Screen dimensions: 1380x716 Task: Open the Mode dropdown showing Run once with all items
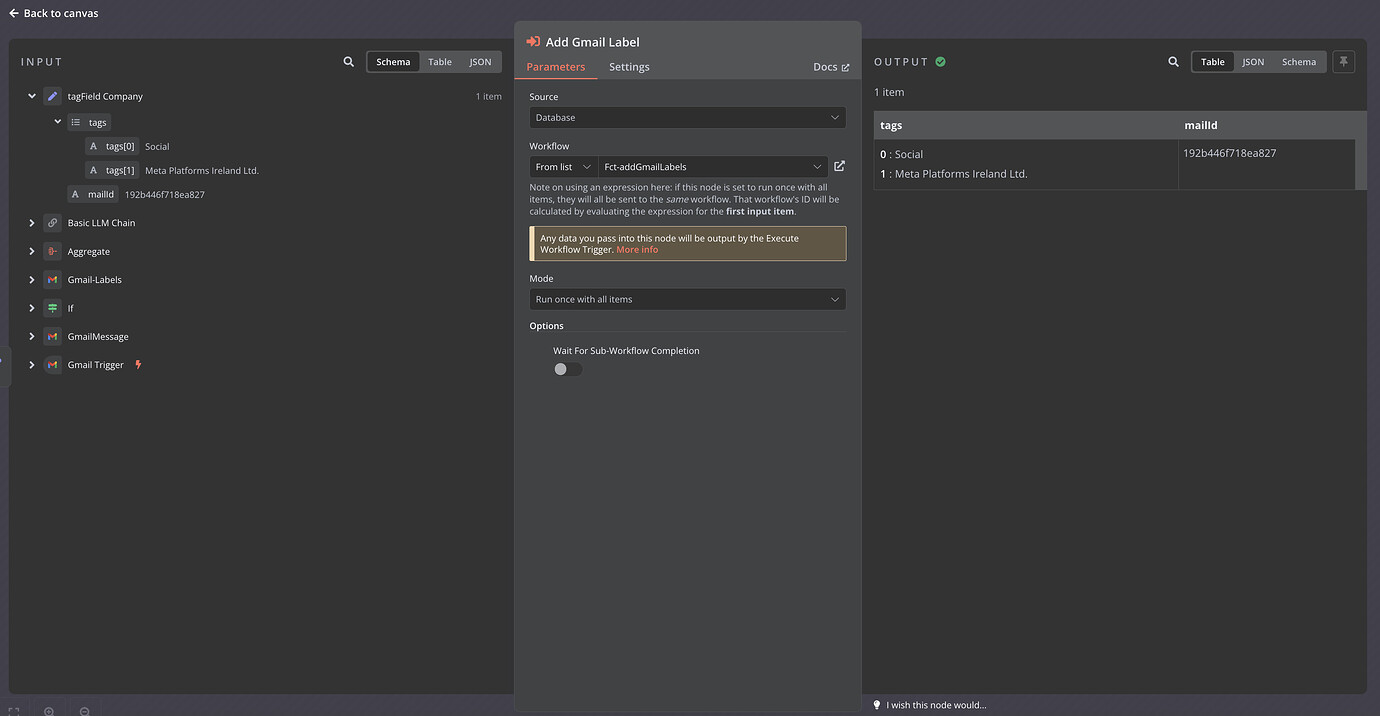[687, 299]
